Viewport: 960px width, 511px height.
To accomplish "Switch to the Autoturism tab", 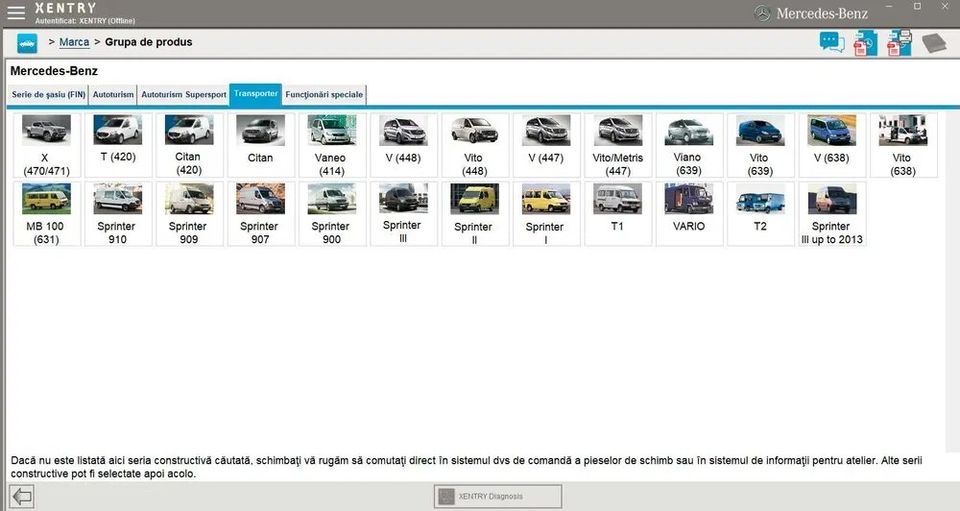I will tap(113, 95).
